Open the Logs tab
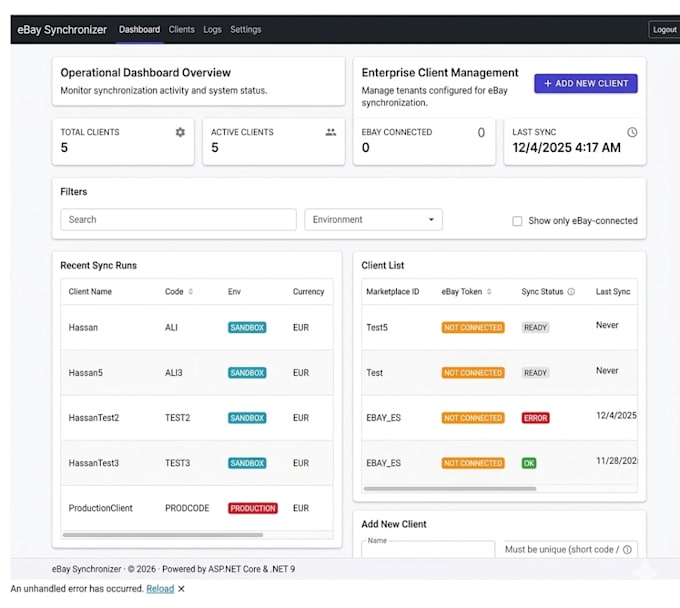Viewport: 680px width, 608px height. point(212,29)
